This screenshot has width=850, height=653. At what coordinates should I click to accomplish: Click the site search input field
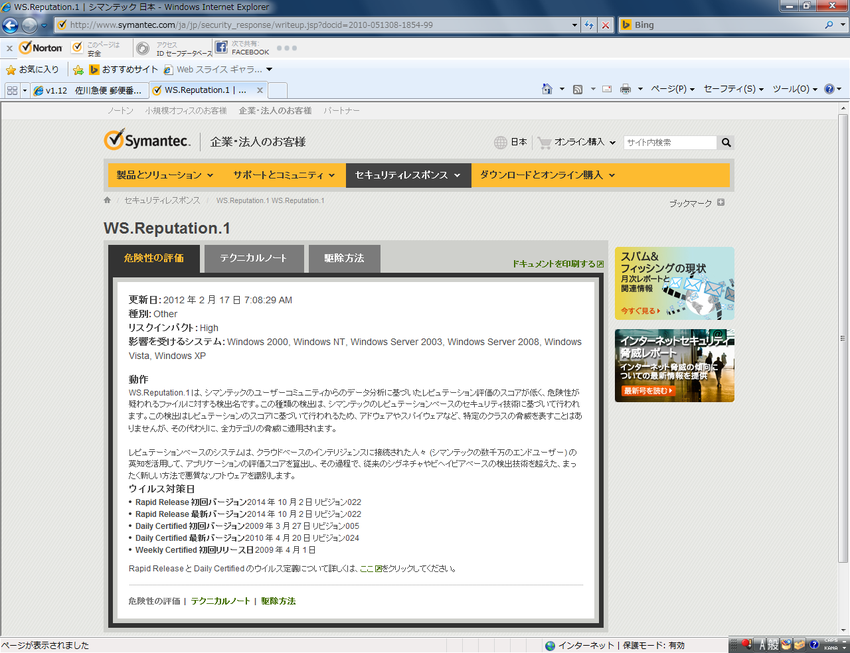click(x=670, y=143)
